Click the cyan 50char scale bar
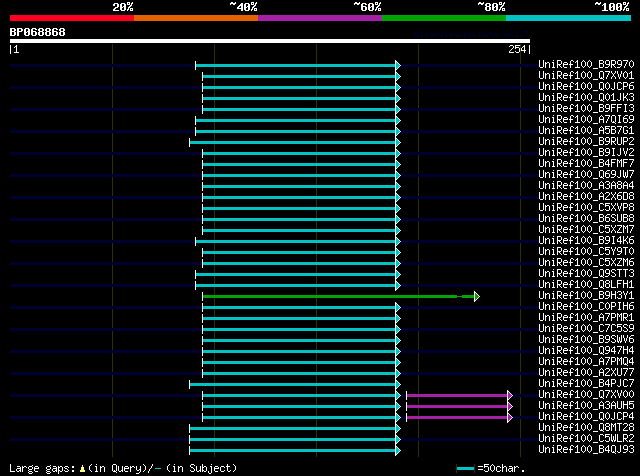640x476 pixels. coord(465,468)
